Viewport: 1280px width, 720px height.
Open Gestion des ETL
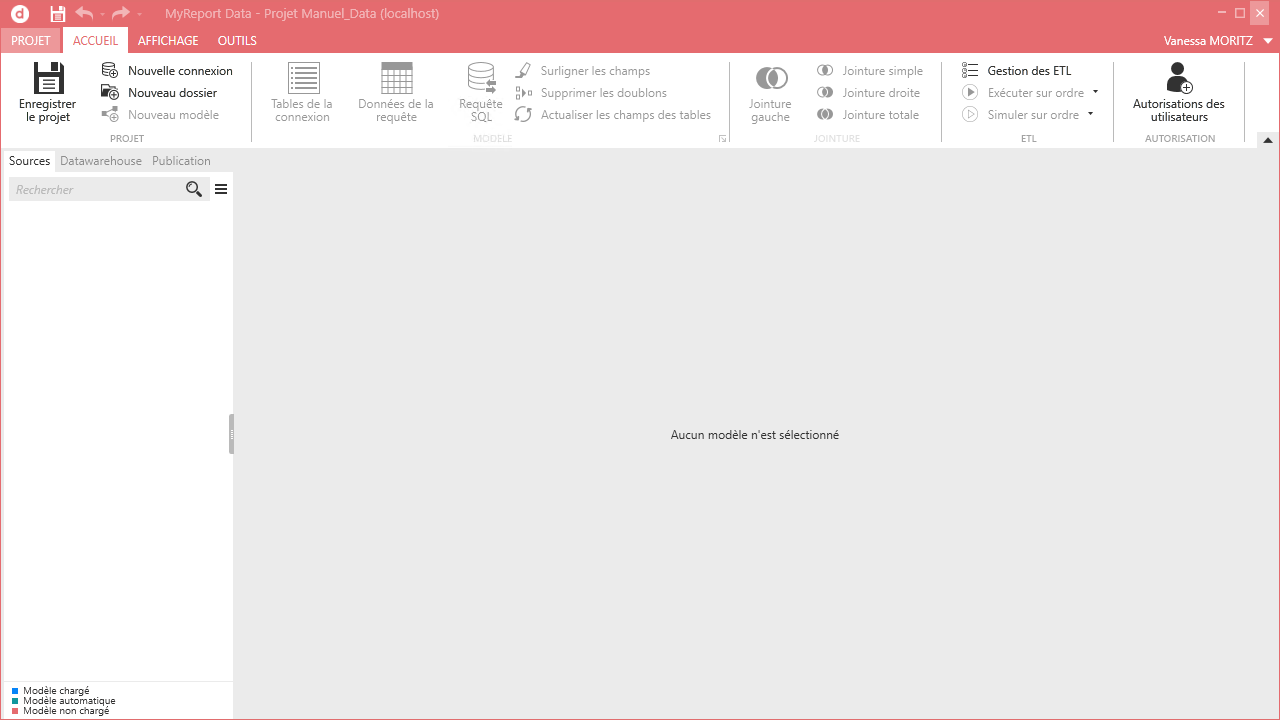point(1017,71)
